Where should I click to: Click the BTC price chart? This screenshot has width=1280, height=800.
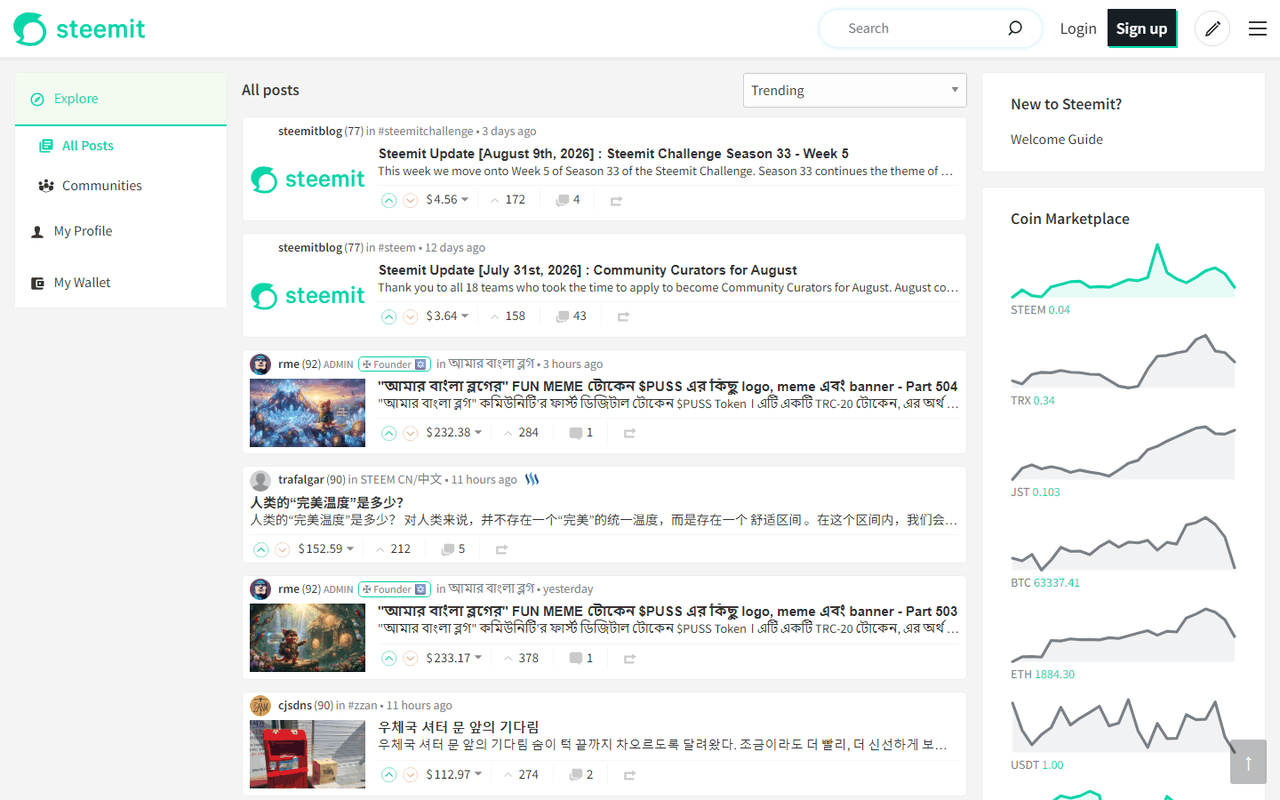point(1124,543)
